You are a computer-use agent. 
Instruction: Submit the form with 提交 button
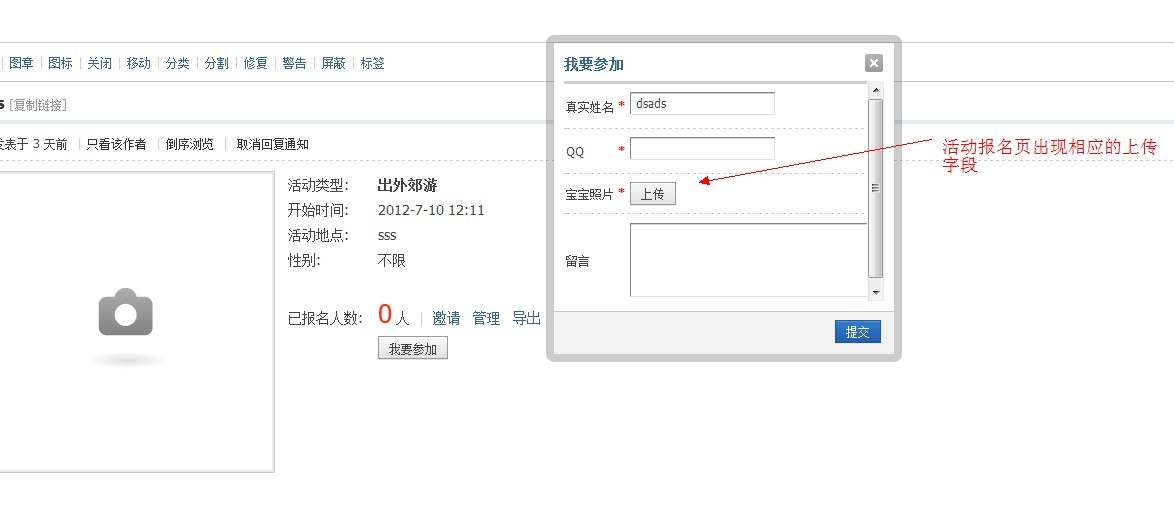click(857, 332)
